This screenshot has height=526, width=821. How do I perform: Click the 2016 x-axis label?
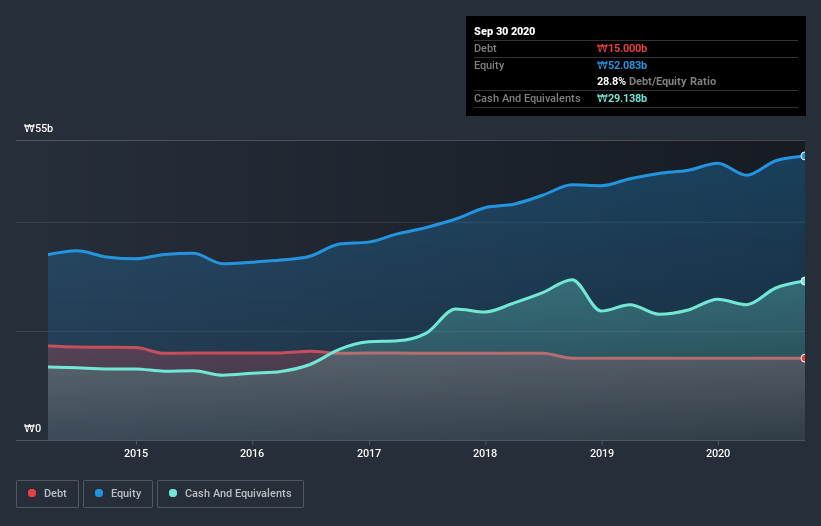(252, 453)
